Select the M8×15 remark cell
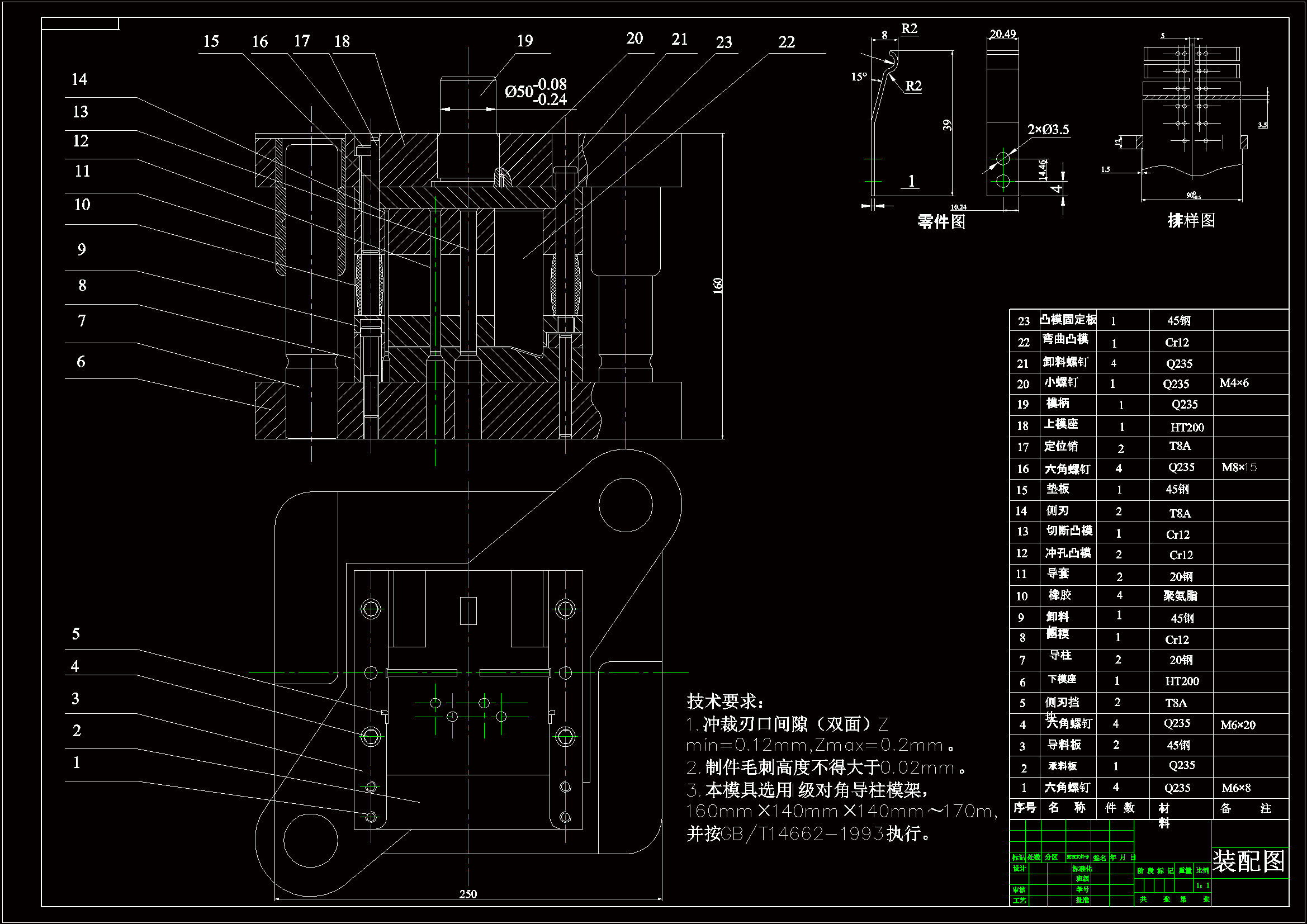This screenshot has width=1307, height=924. pyautogui.click(x=1239, y=467)
